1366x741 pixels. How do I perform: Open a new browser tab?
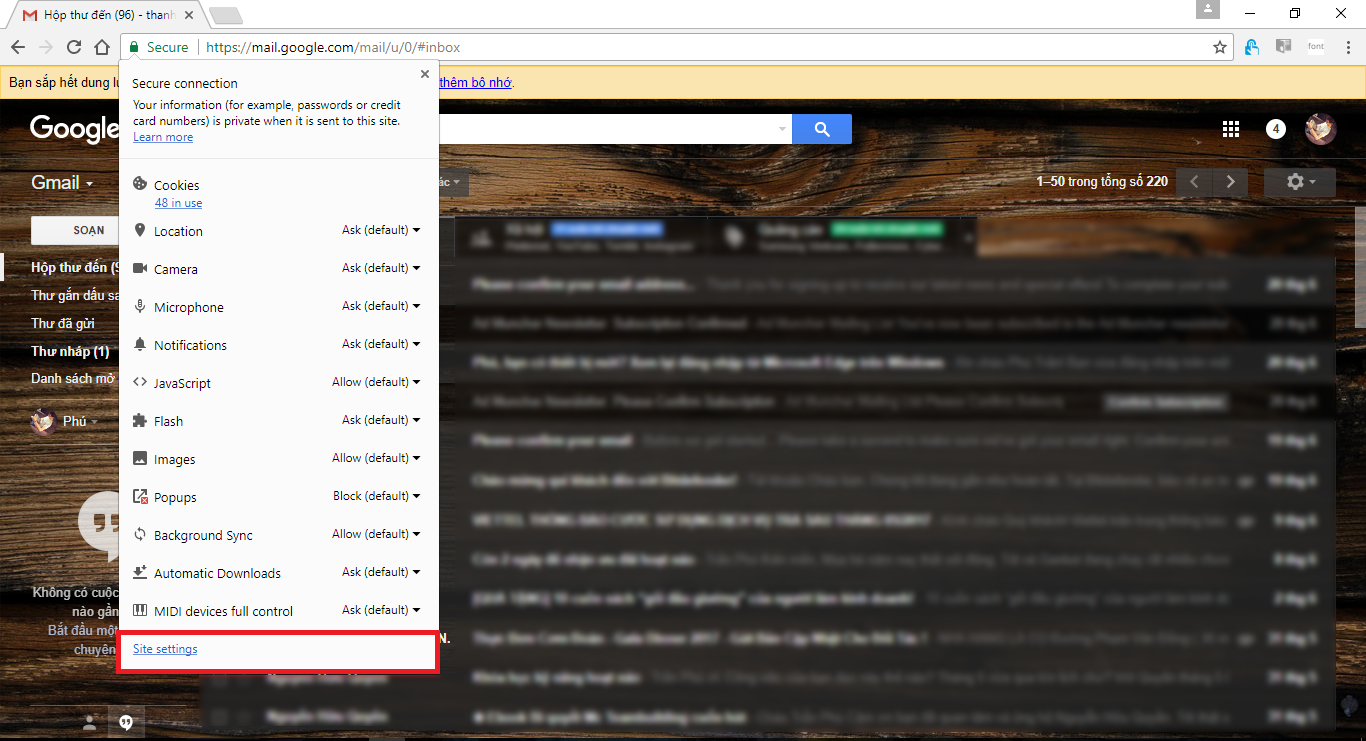(226, 15)
